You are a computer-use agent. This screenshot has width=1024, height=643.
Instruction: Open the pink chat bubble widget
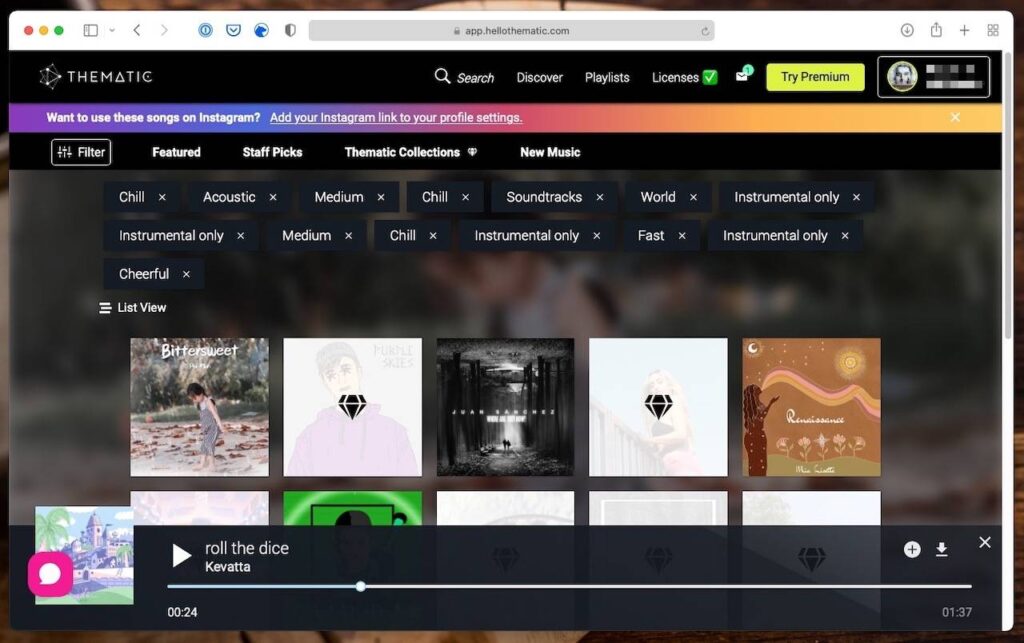click(x=50, y=574)
